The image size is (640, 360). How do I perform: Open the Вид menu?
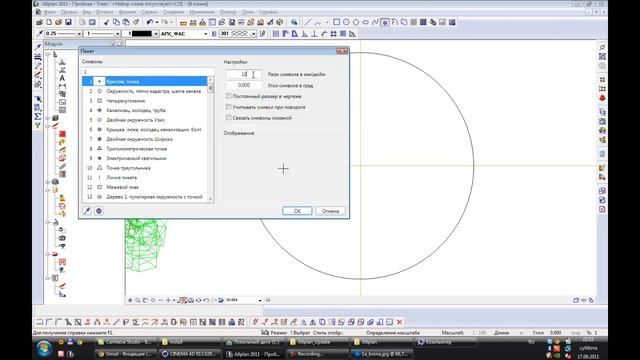(x=87, y=12)
